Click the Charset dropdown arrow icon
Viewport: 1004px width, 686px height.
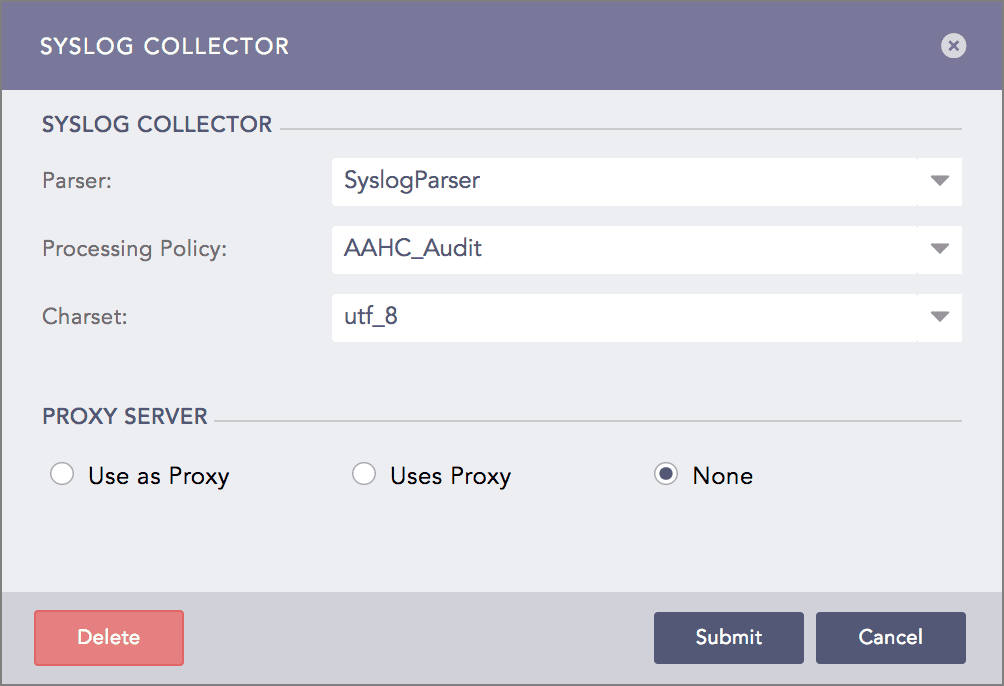point(938,317)
